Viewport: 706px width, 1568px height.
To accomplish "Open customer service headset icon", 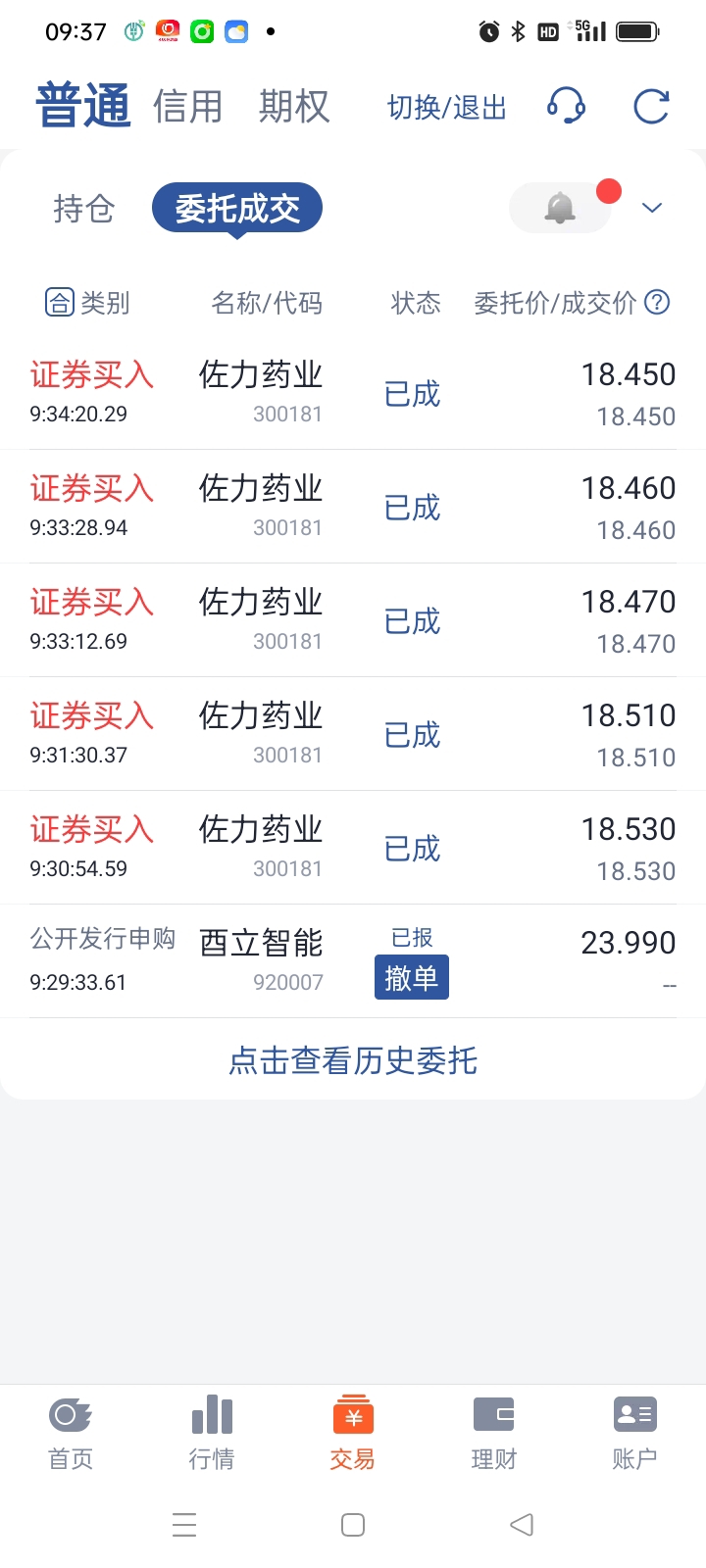I will pyautogui.click(x=566, y=106).
